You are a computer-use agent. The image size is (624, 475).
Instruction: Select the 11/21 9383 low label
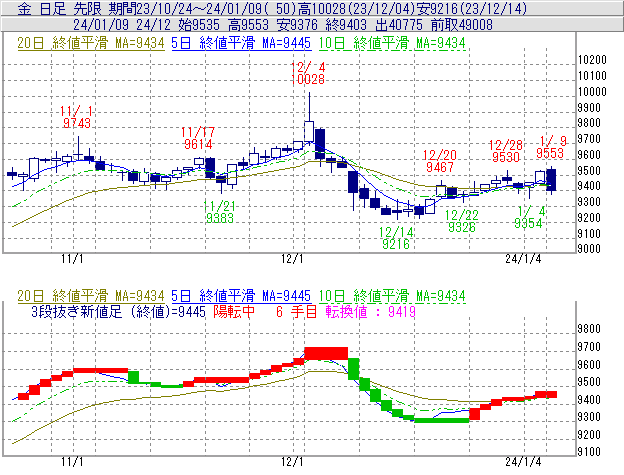coord(219,212)
